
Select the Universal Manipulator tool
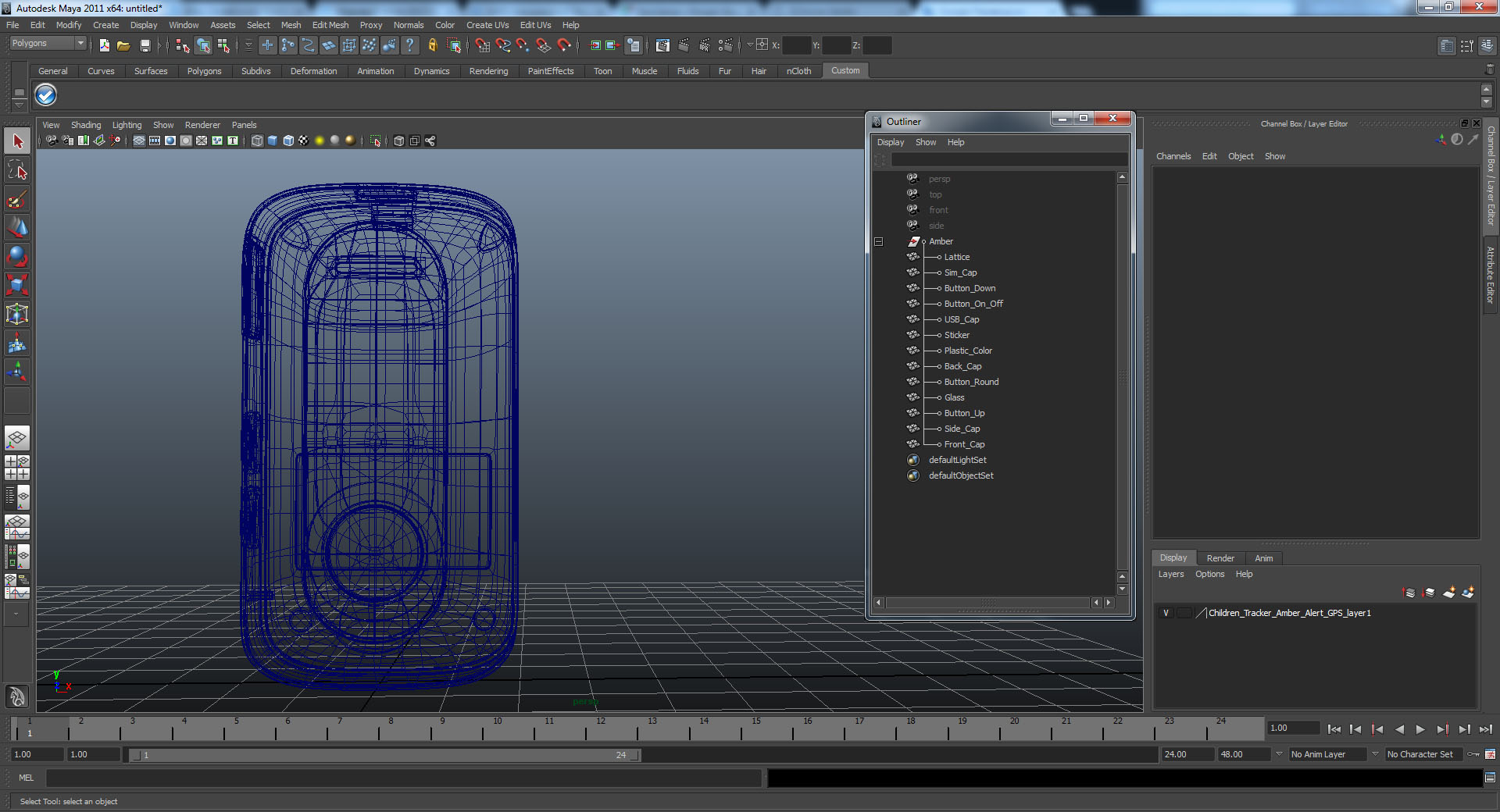pos(17,314)
